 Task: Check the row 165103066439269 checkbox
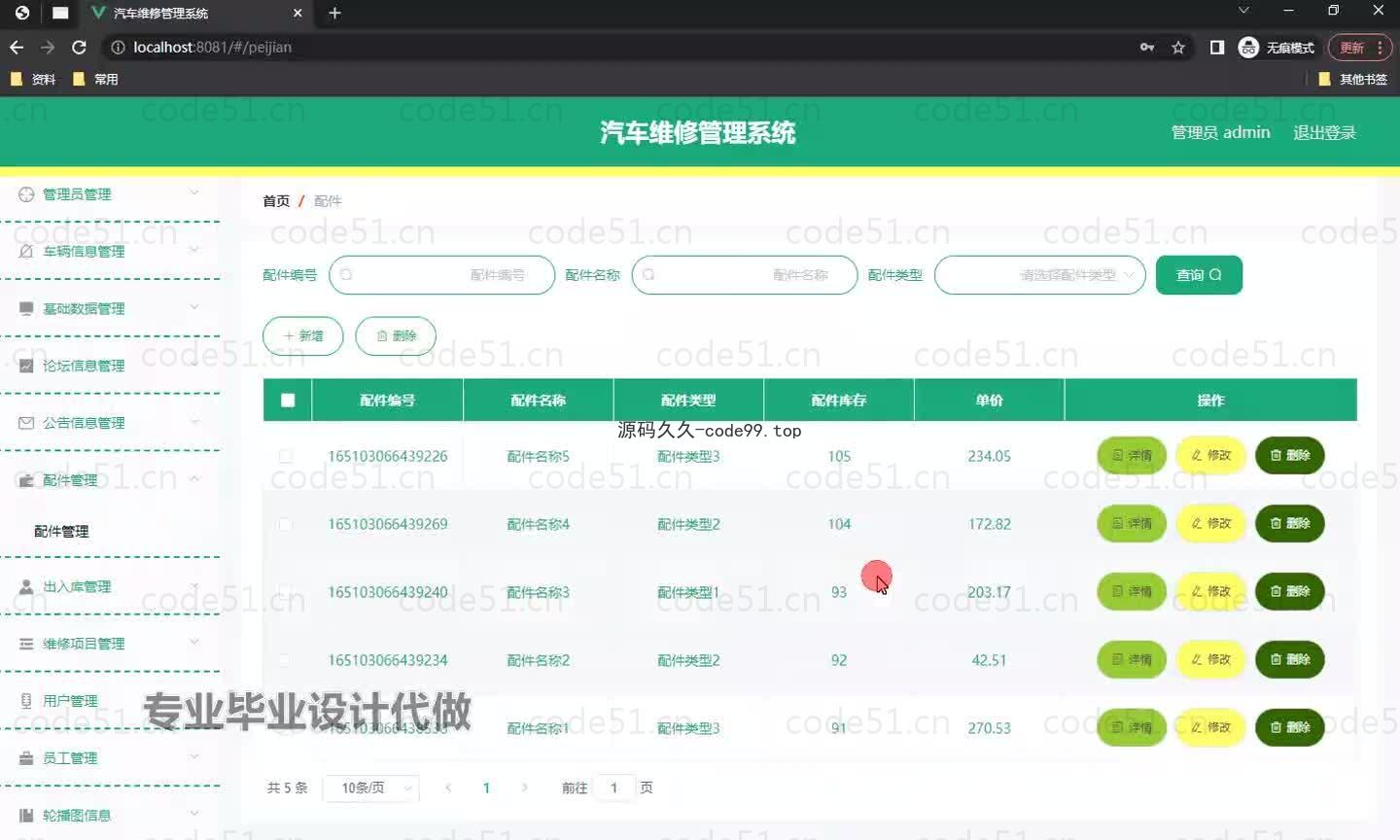286,524
